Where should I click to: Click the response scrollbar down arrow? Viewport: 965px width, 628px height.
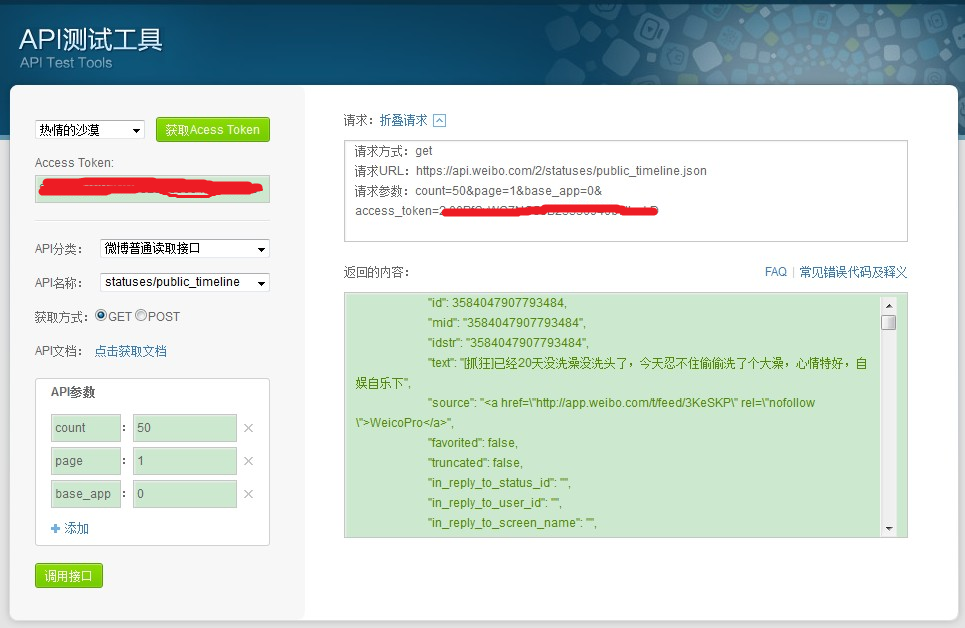(889, 528)
